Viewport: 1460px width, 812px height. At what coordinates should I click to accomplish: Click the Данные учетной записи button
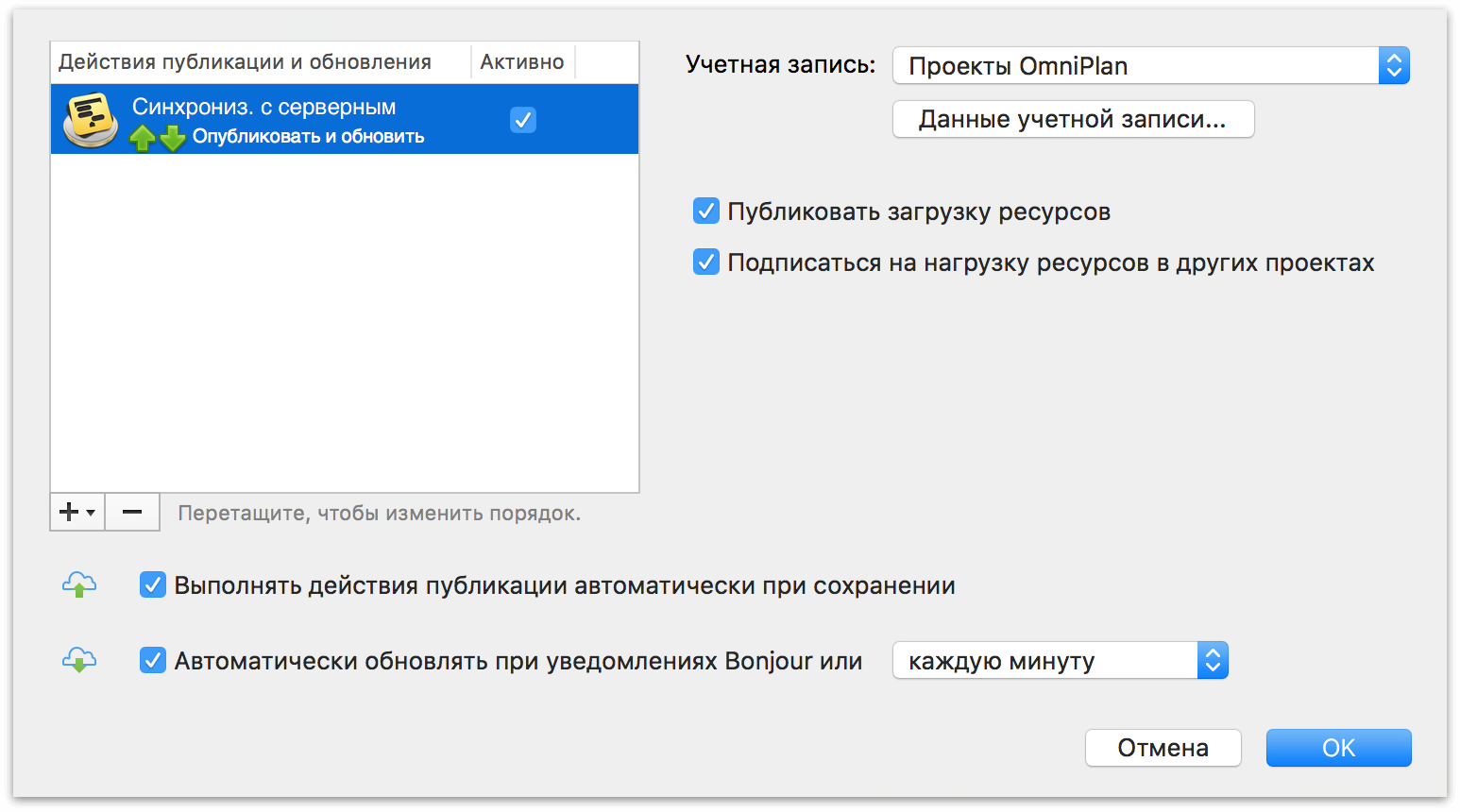coord(1074,119)
